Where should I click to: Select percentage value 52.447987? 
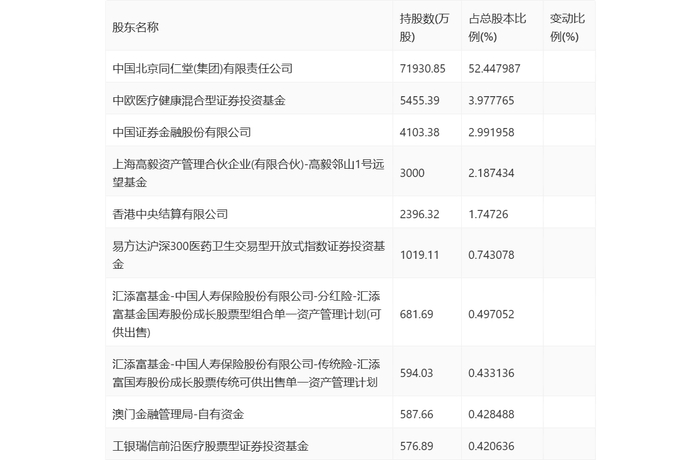(494, 68)
